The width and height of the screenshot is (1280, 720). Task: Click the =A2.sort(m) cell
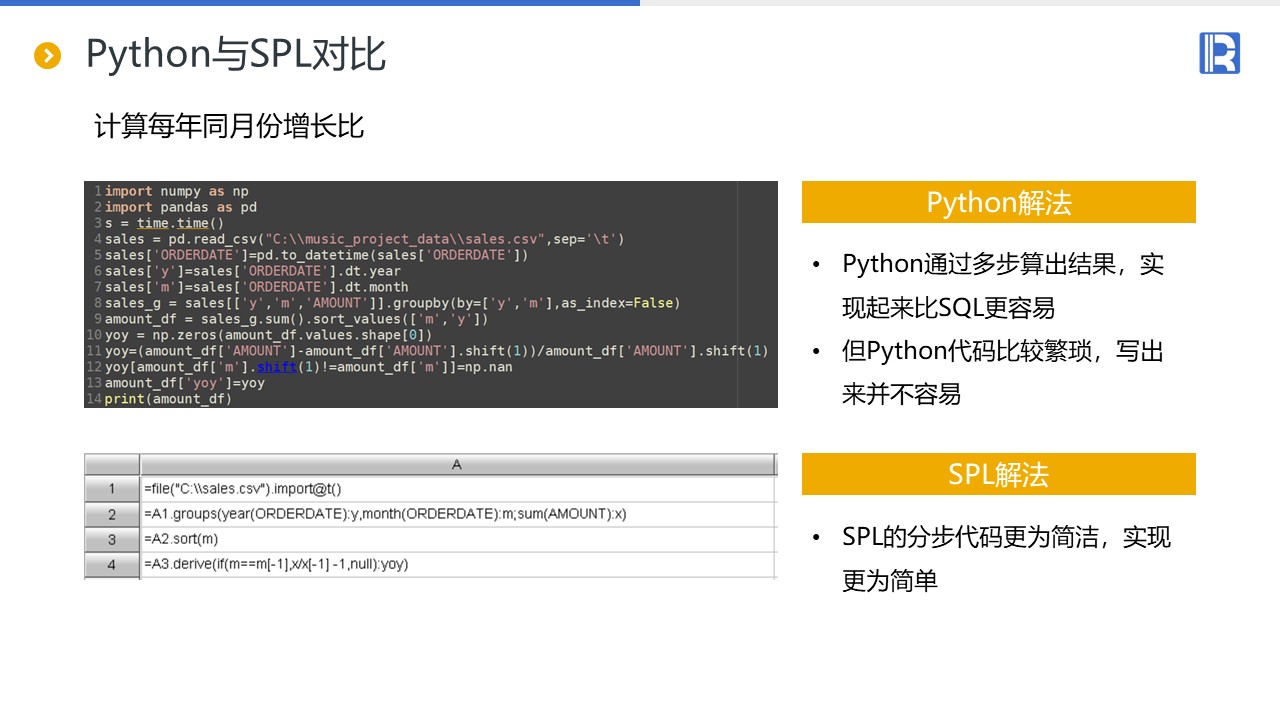point(457,539)
